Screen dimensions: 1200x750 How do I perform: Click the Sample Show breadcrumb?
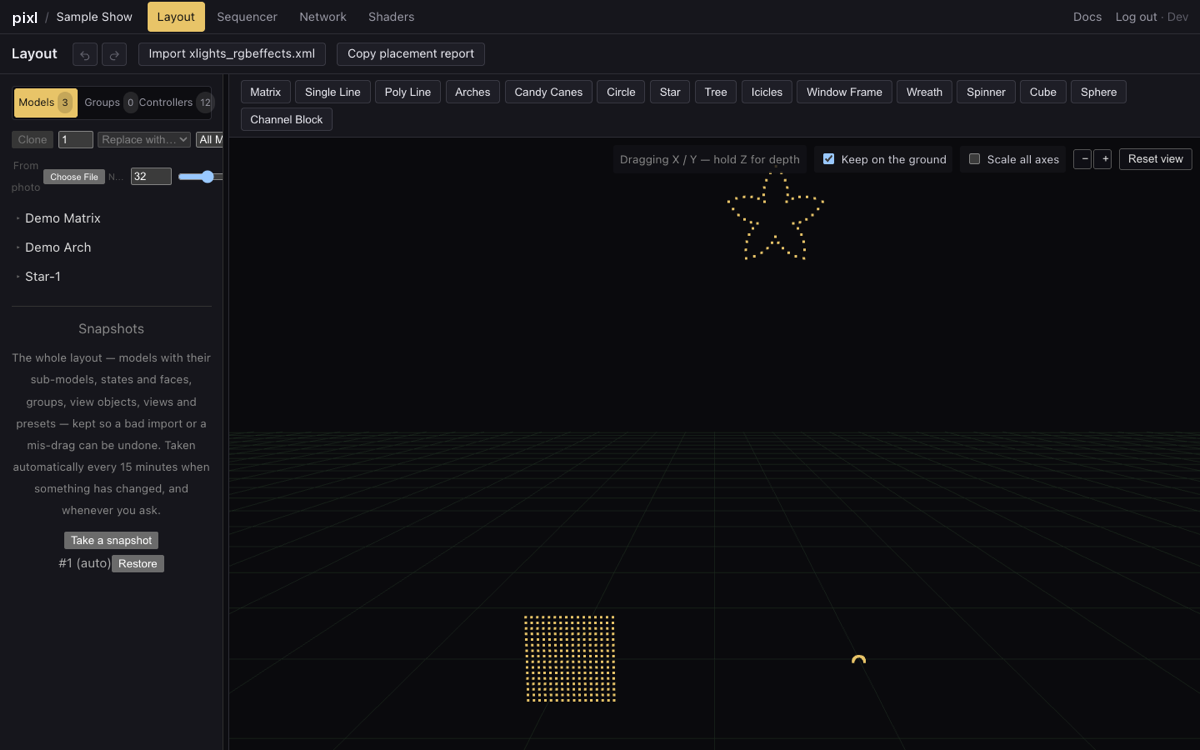point(94,17)
